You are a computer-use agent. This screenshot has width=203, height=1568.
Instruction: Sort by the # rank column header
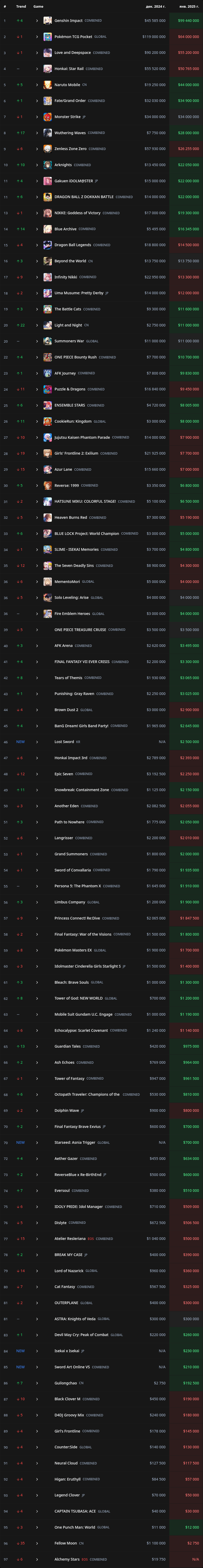click(x=5, y=6)
